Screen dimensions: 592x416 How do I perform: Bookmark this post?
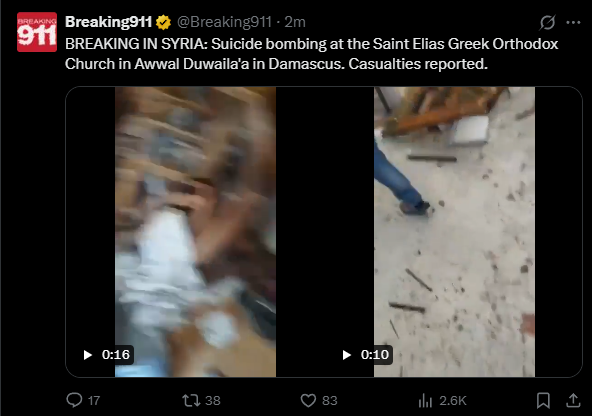(x=543, y=401)
